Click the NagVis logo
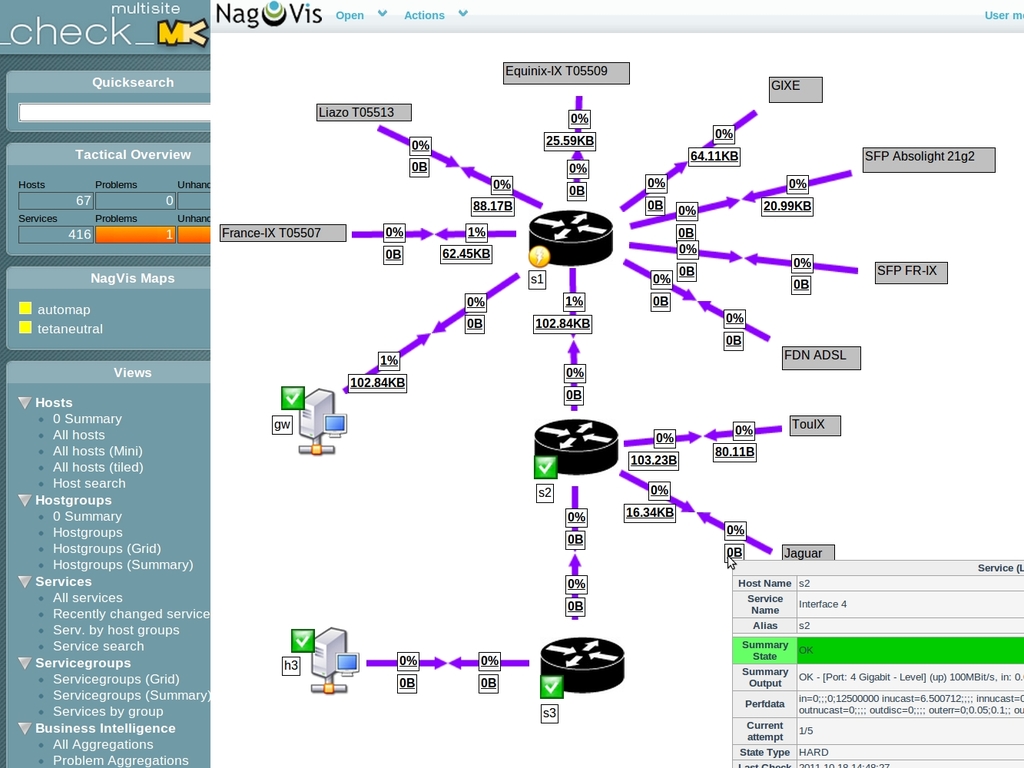This screenshot has height=768, width=1024. click(269, 14)
